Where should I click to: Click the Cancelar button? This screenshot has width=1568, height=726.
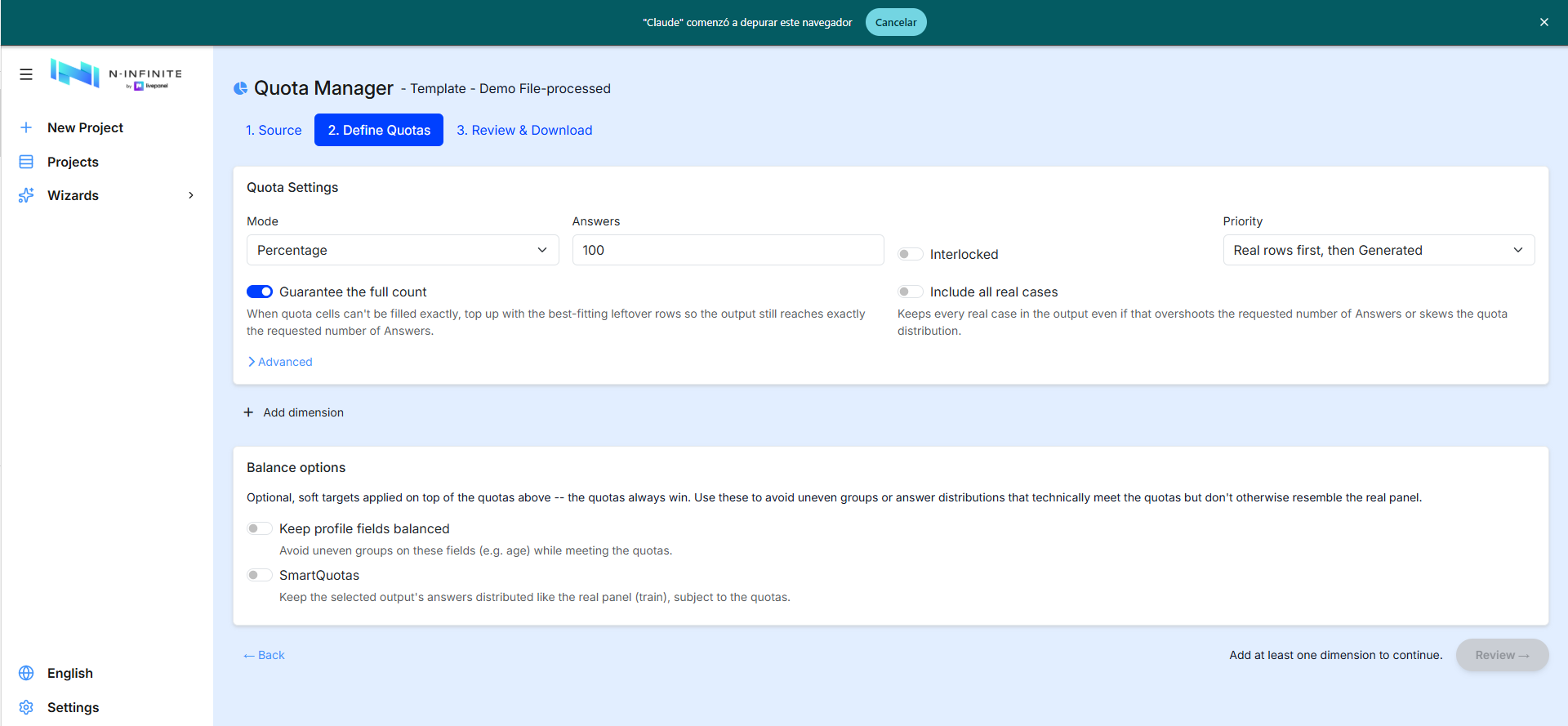[896, 22]
